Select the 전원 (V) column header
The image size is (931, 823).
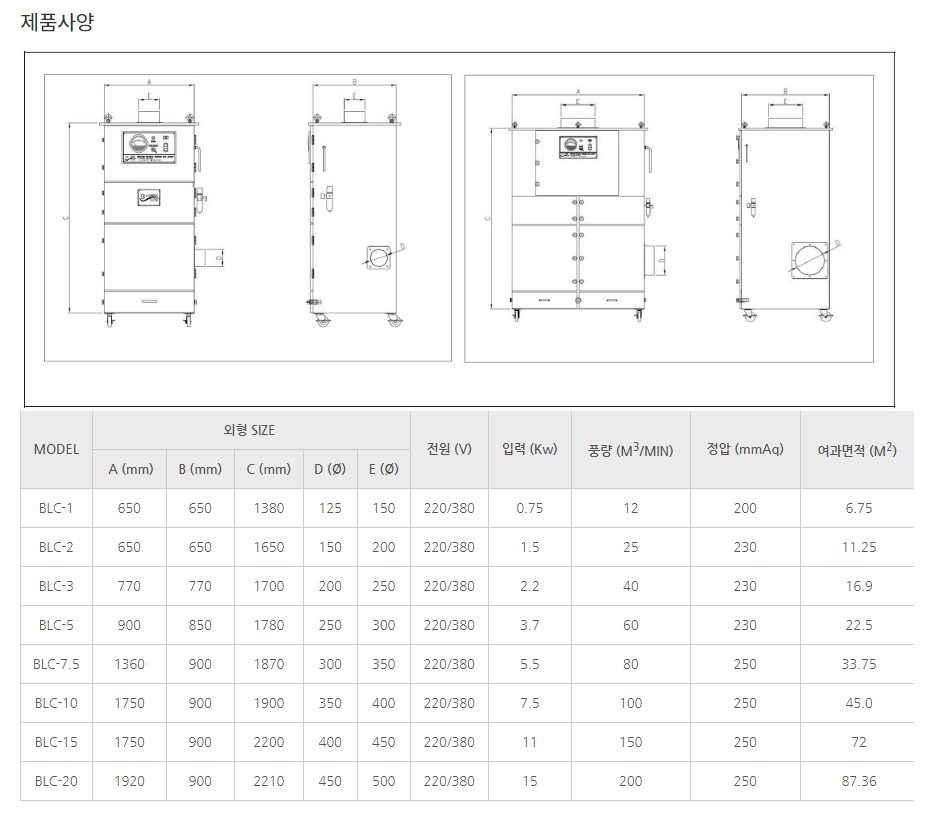click(449, 450)
